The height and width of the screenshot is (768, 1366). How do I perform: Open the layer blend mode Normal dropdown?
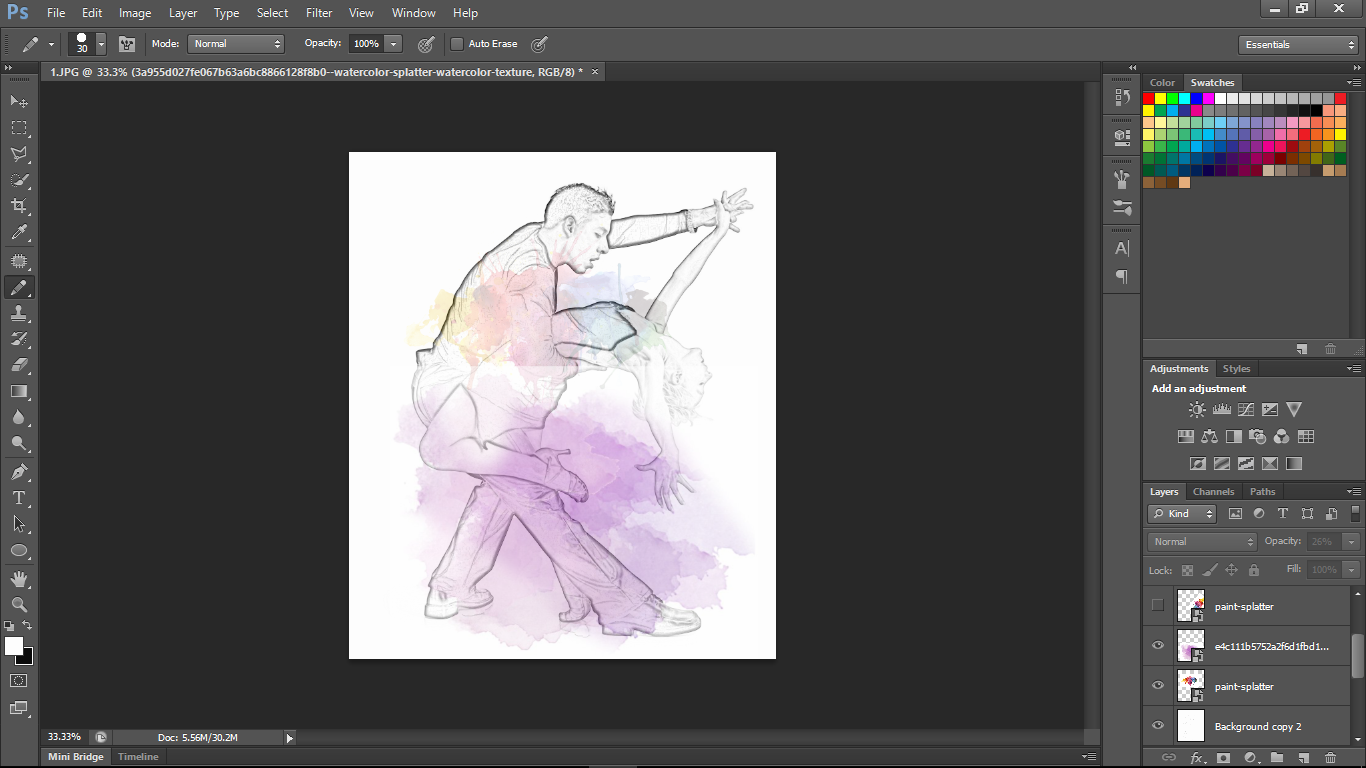coord(1202,541)
